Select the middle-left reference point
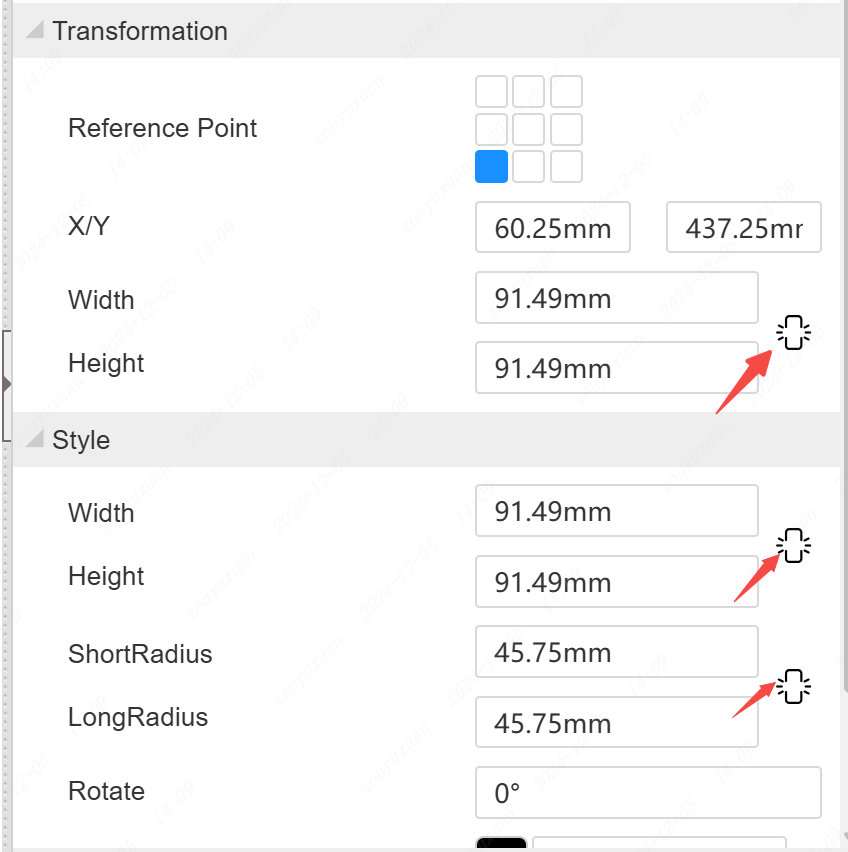This screenshot has width=848, height=852. pyautogui.click(x=491, y=129)
